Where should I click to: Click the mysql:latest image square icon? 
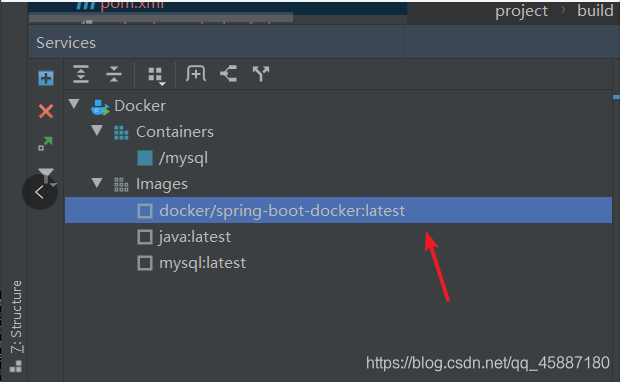145,263
